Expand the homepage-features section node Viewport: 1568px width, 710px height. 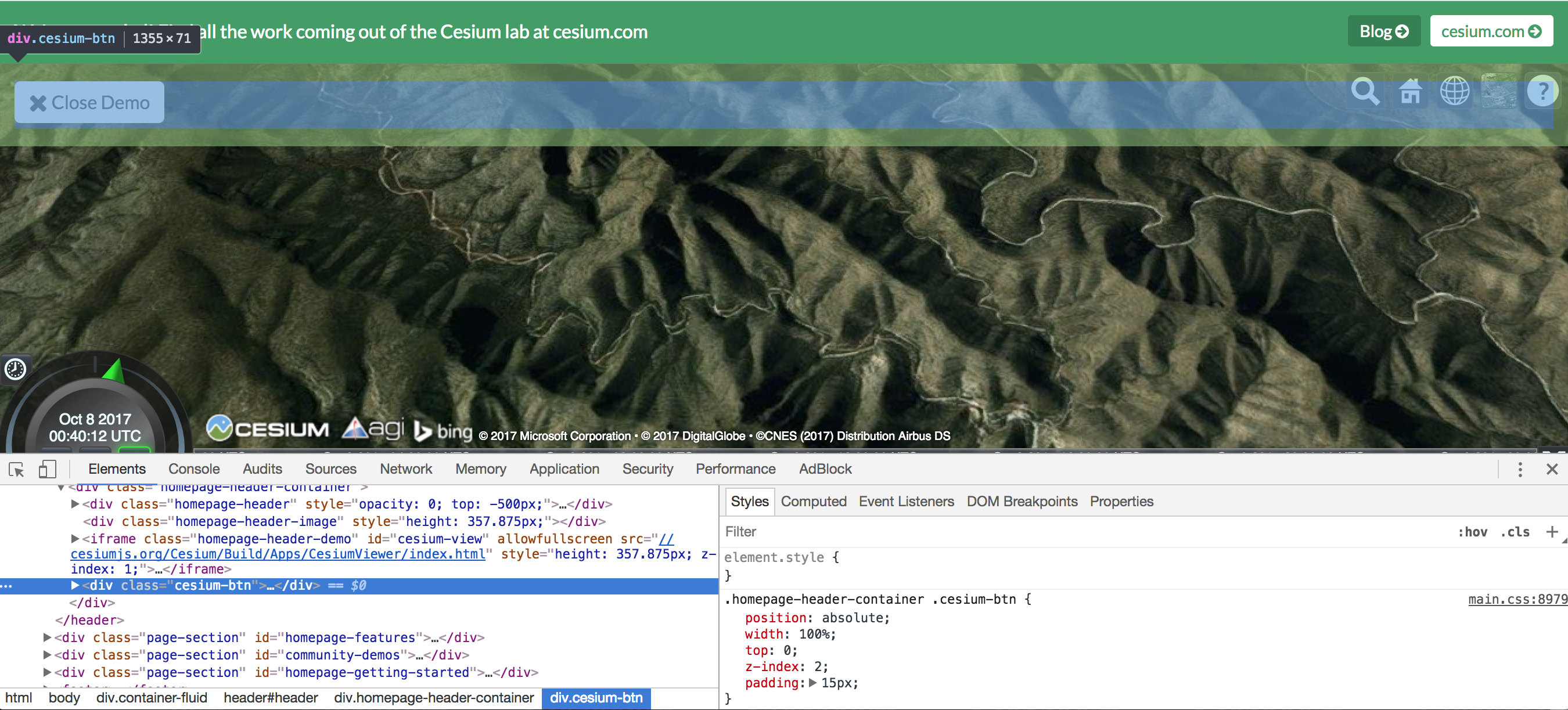click(x=48, y=637)
